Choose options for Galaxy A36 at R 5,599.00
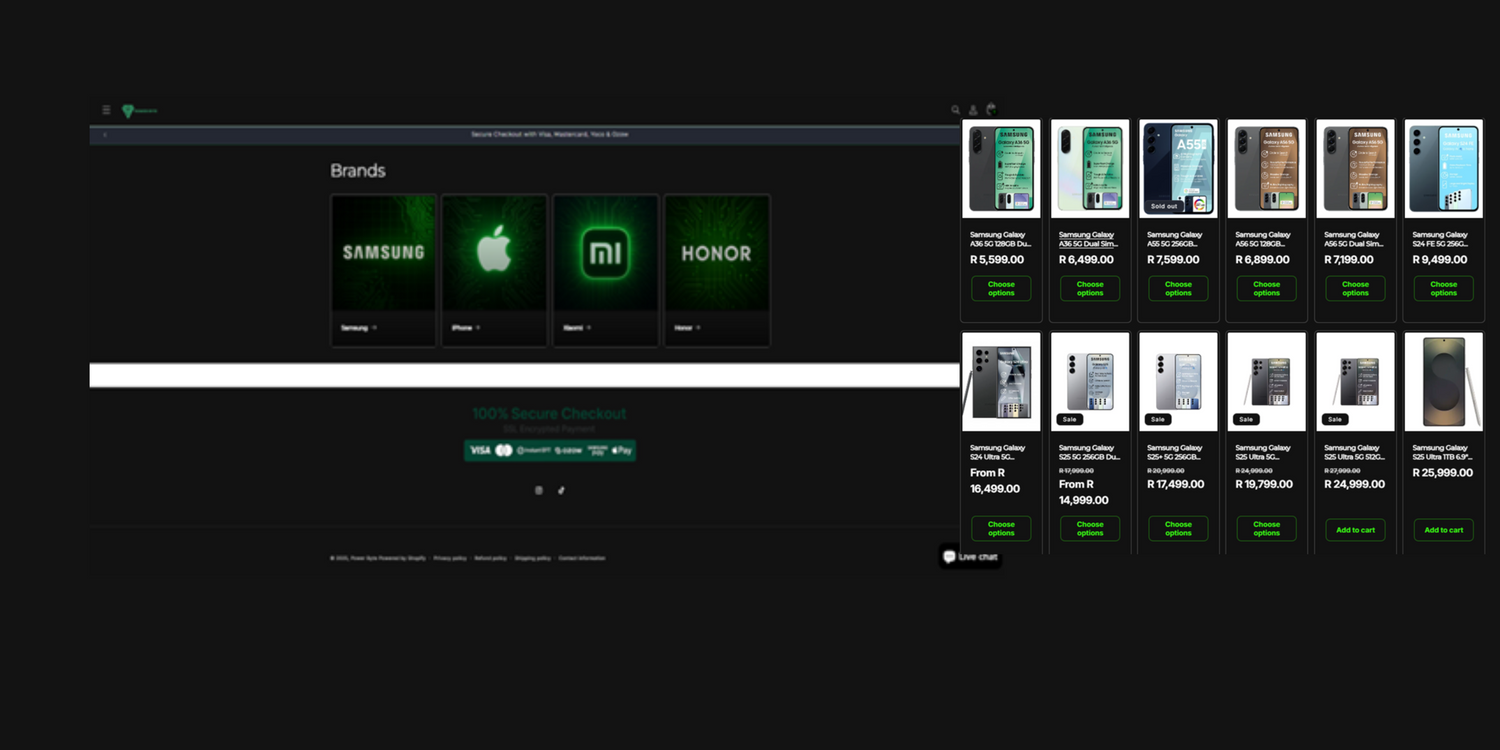This screenshot has width=1500, height=750. point(1001,289)
